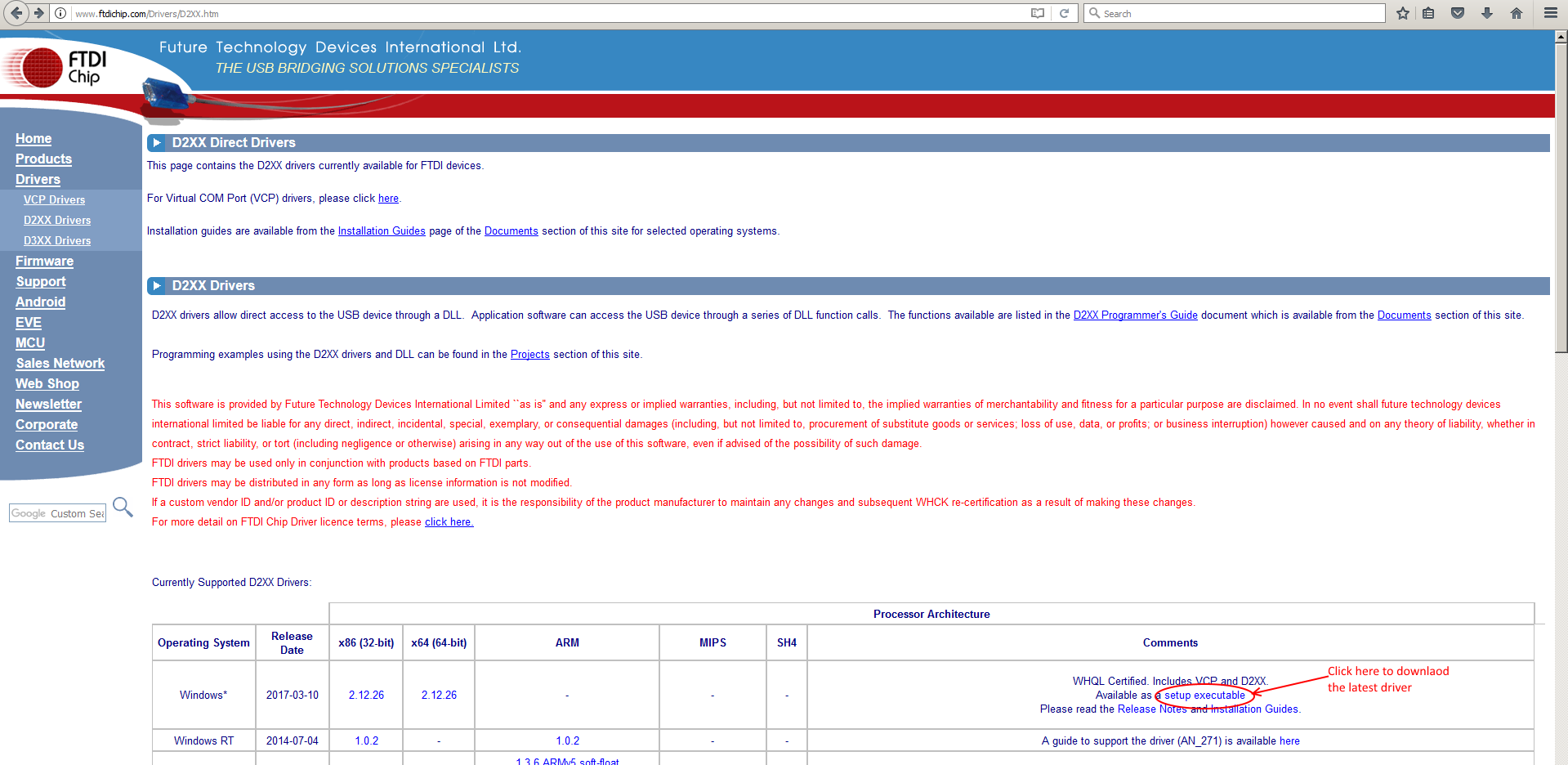Open Sales Network navigation link
This screenshot has width=1568, height=765.
pos(60,364)
